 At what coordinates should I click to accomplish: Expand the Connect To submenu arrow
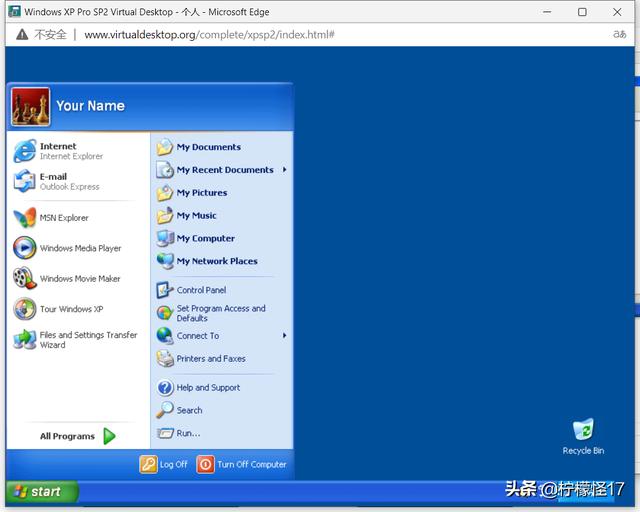click(284, 336)
